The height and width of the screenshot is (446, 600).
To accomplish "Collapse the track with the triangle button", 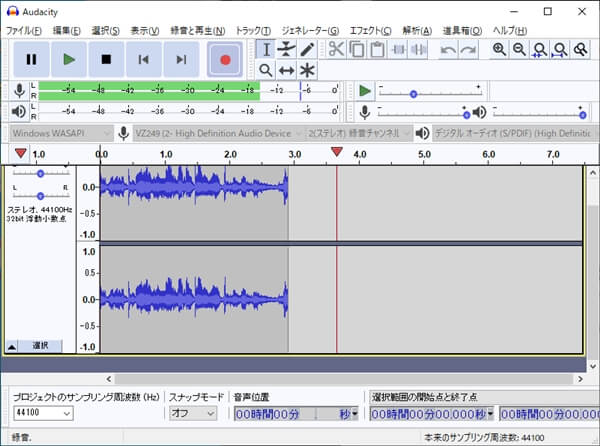I will 12,346.
